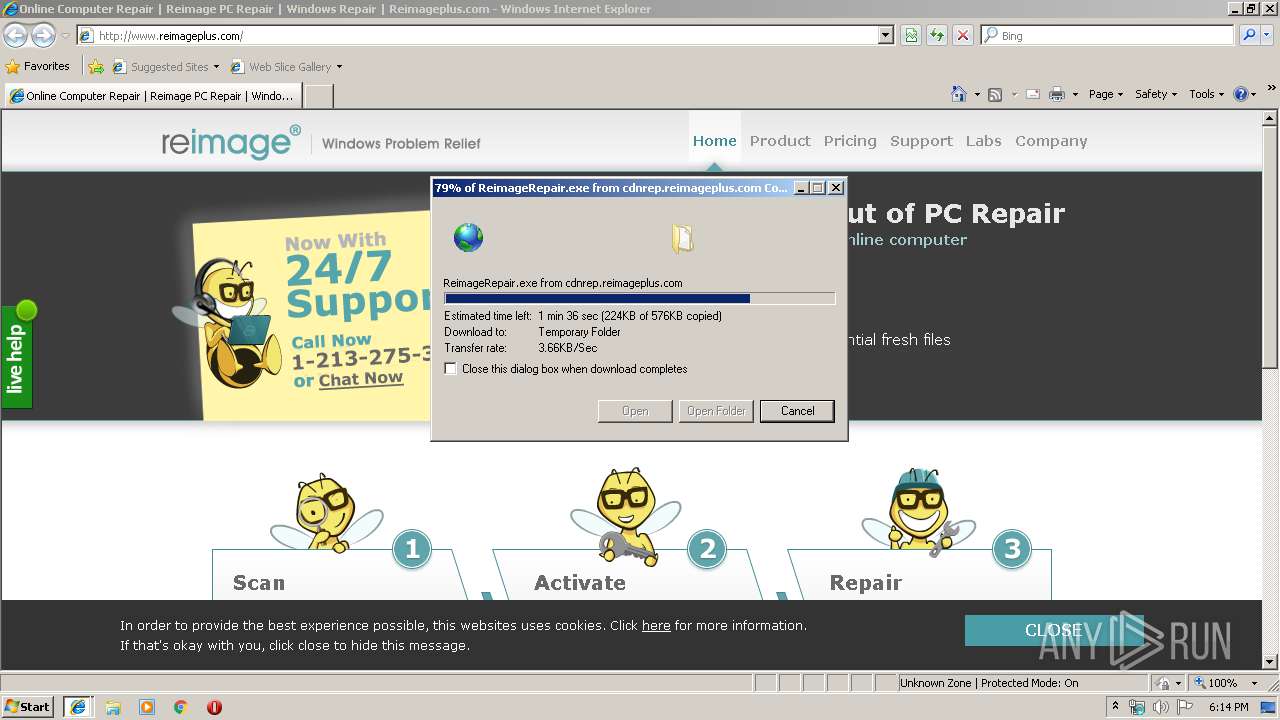Image resolution: width=1280 pixels, height=720 pixels.
Task: Show hidden tray icons arrow
Action: (1116, 707)
